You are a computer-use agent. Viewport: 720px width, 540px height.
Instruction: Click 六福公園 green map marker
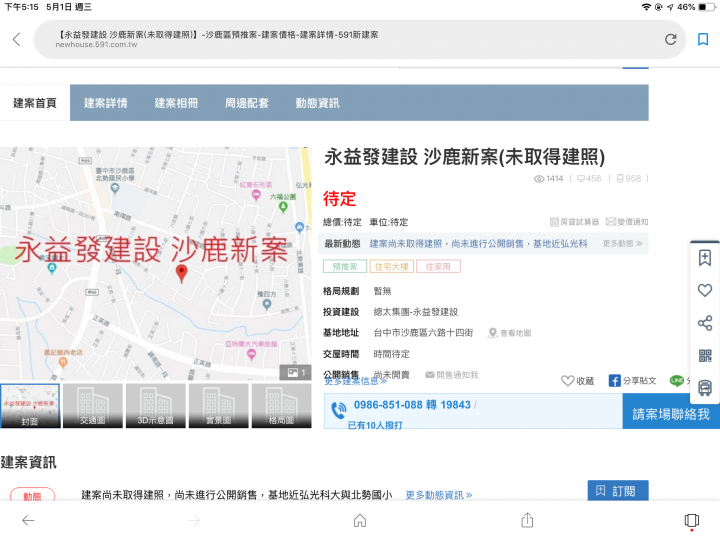[283, 207]
